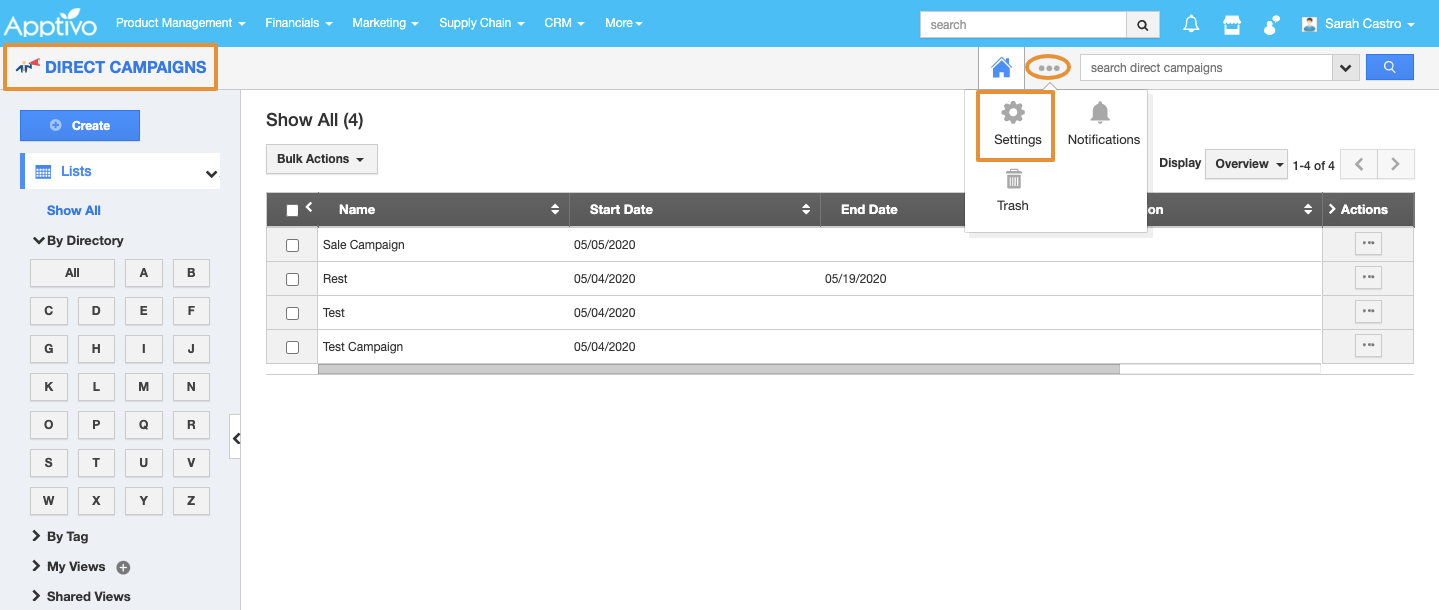Open the Marketing menu
This screenshot has height=610, width=1439.
click(x=385, y=23)
